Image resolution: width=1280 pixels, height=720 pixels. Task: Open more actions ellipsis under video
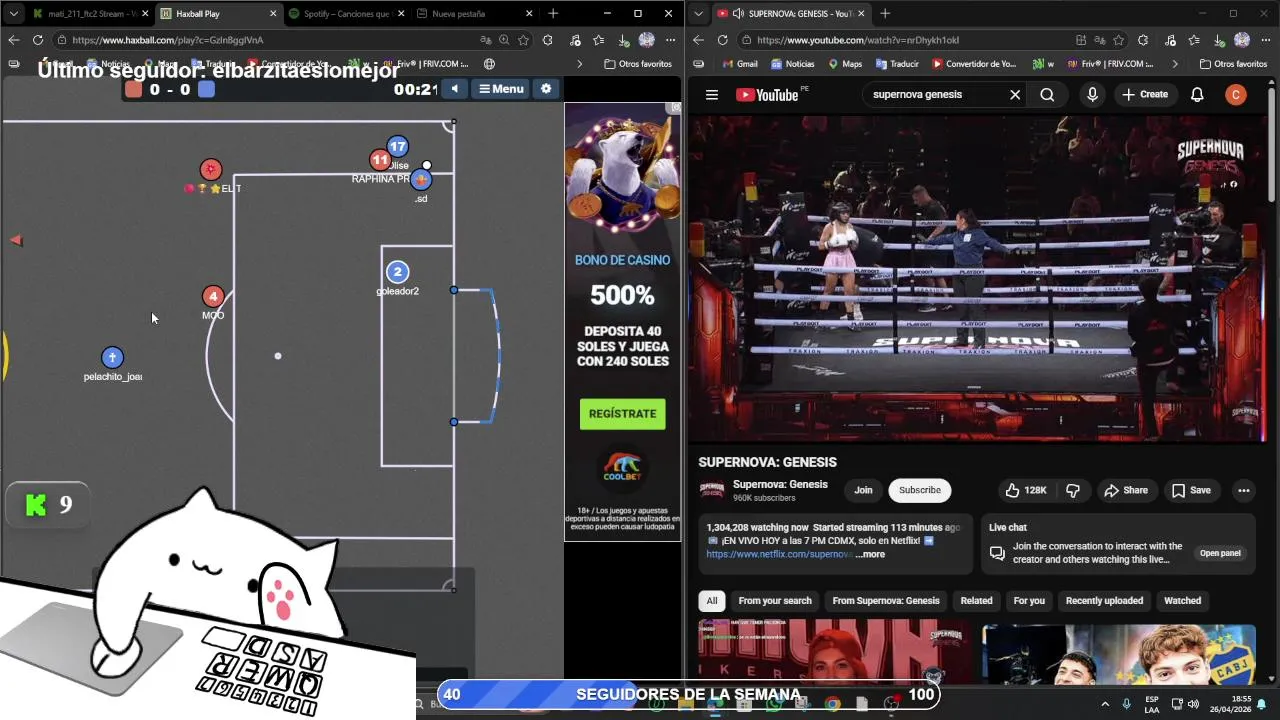point(1244,490)
